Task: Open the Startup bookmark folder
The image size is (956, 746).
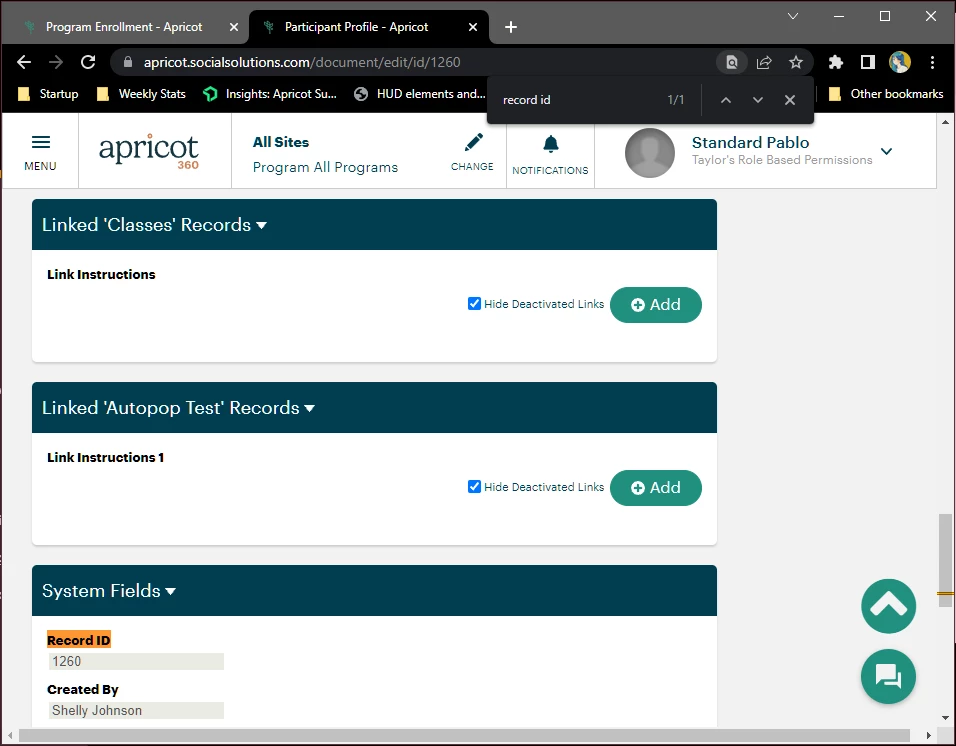Action: (x=48, y=94)
